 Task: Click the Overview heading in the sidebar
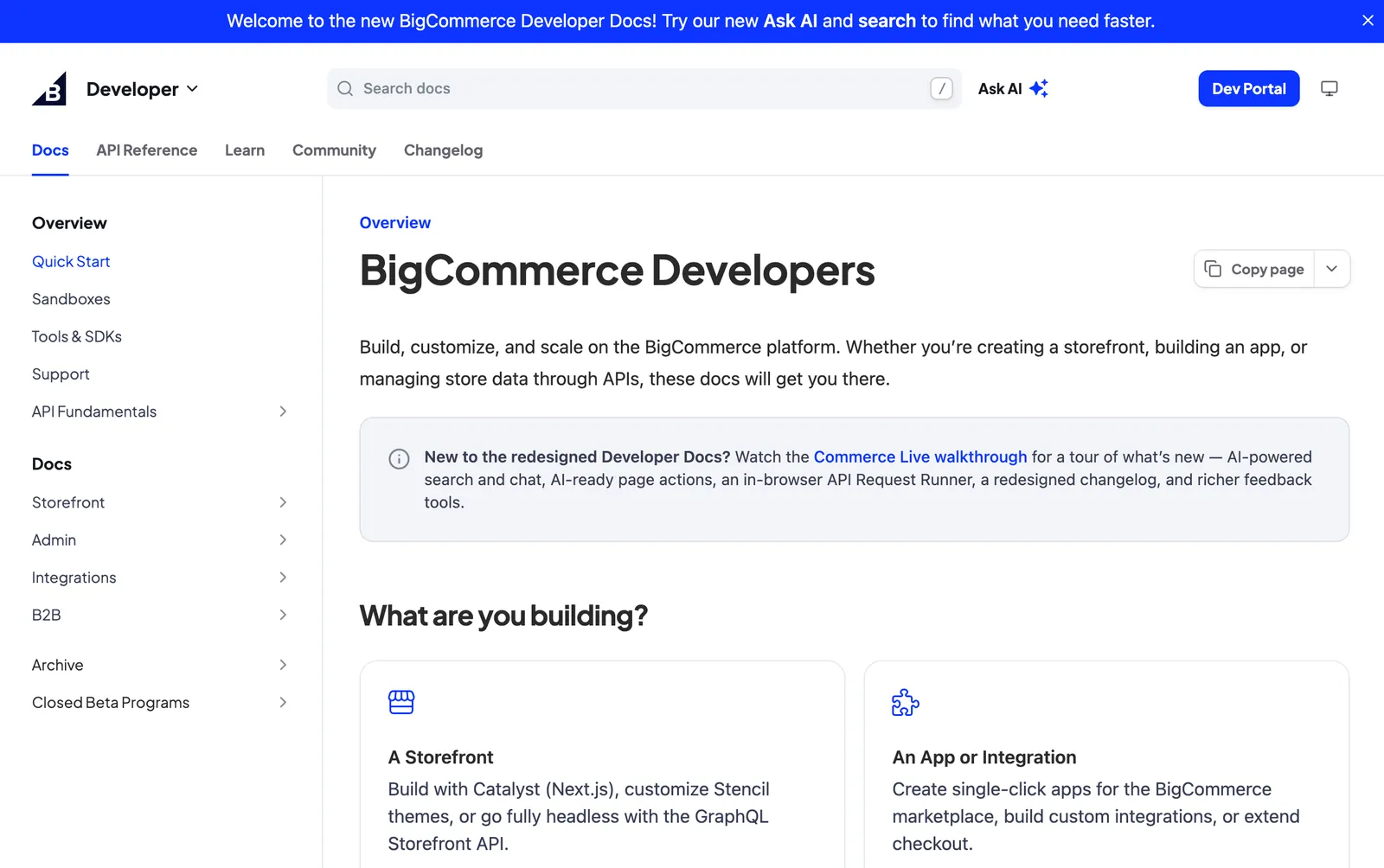(x=69, y=223)
